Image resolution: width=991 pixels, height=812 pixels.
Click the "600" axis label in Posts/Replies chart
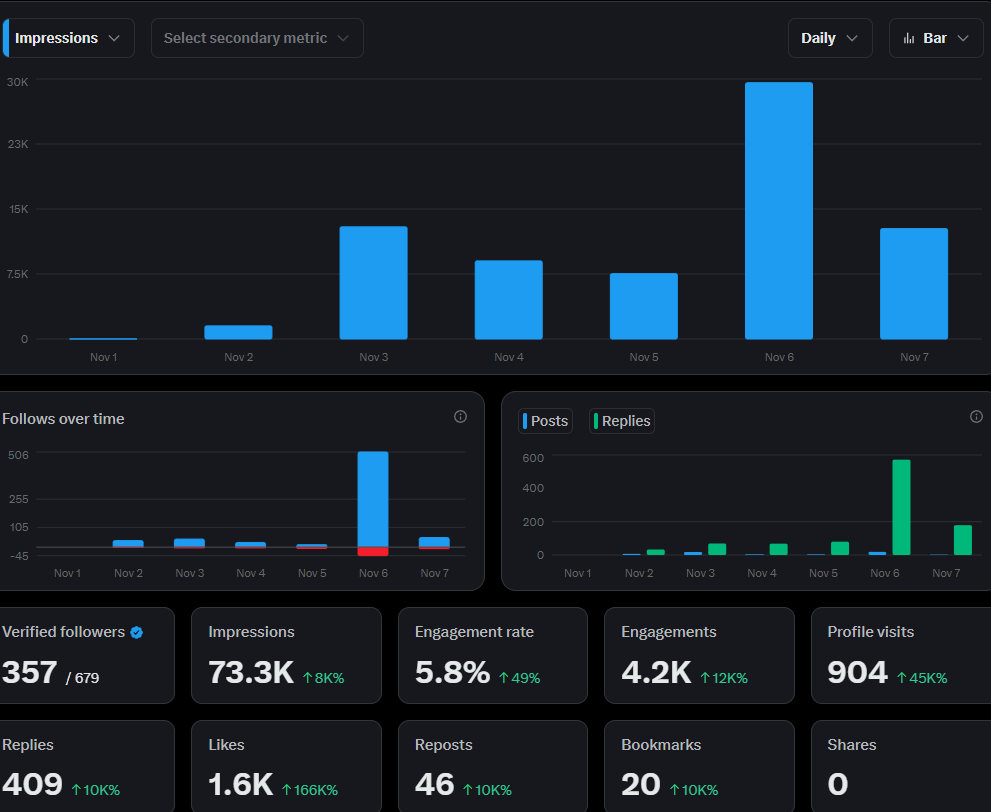pyautogui.click(x=533, y=458)
